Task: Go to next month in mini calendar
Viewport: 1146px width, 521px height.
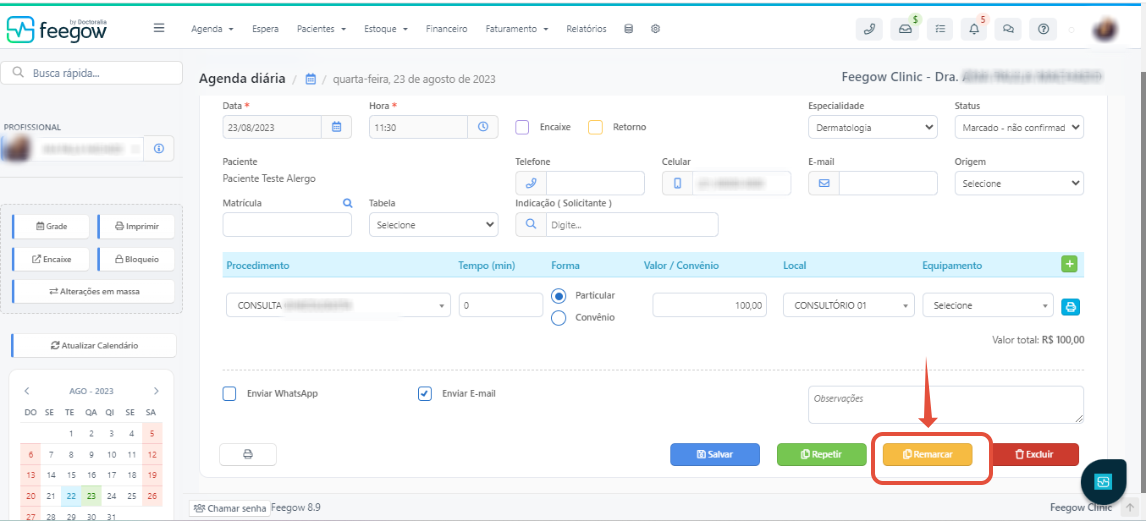Action: click(156, 391)
